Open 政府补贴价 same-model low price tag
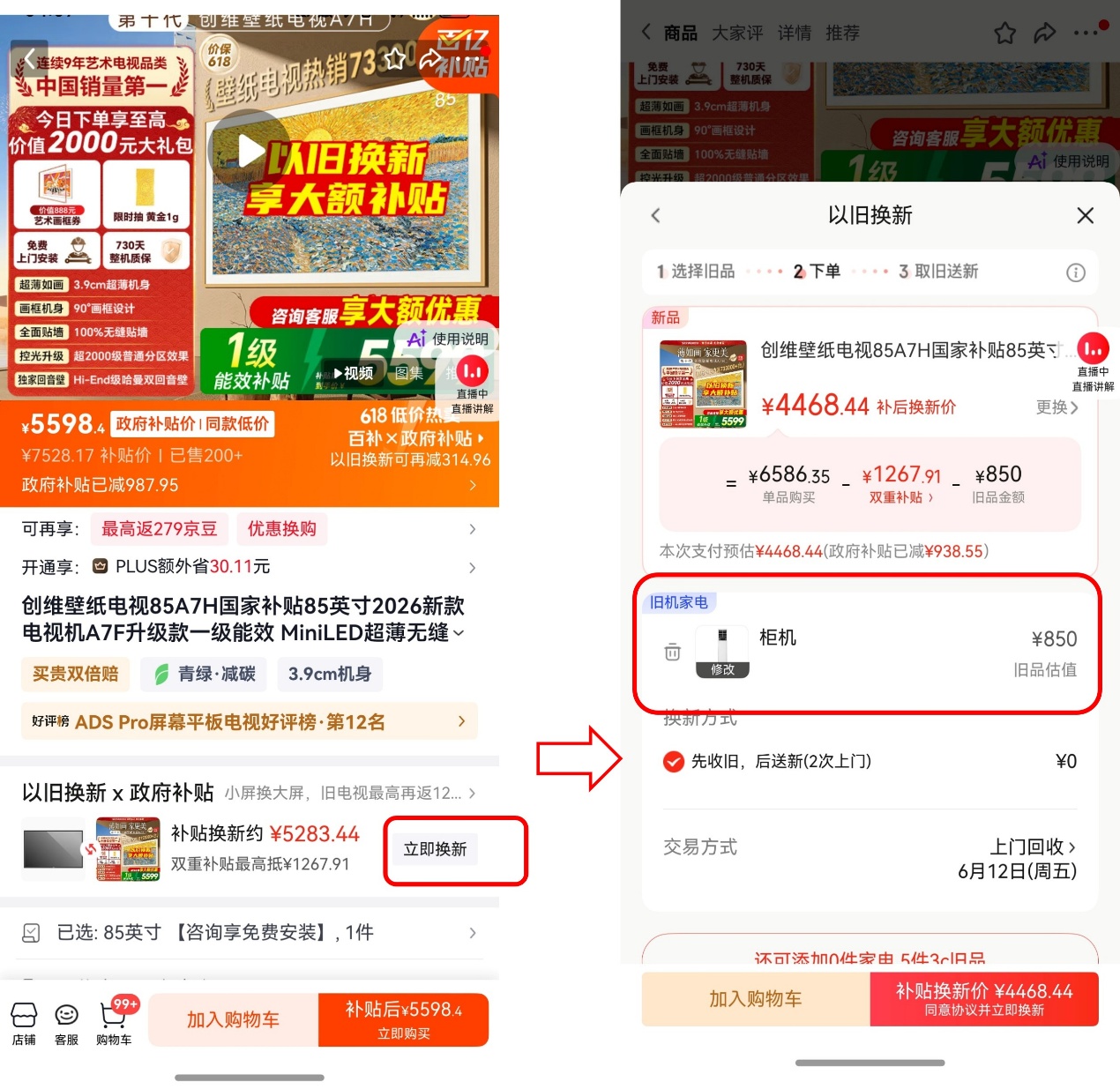Screen dimensions: 1120x1089 click(x=191, y=424)
